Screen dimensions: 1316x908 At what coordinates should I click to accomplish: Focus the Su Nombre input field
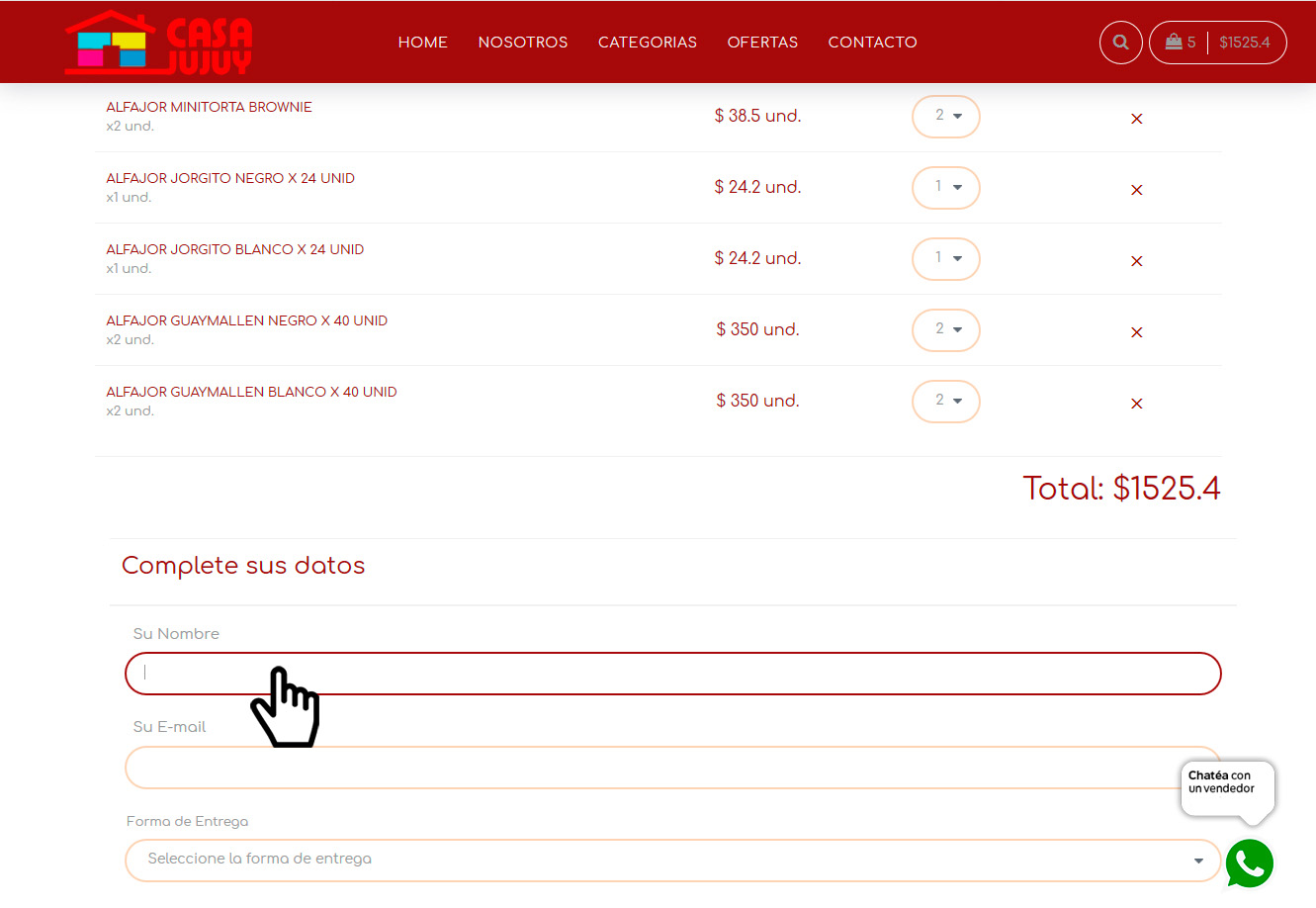(x=673, y=674)
